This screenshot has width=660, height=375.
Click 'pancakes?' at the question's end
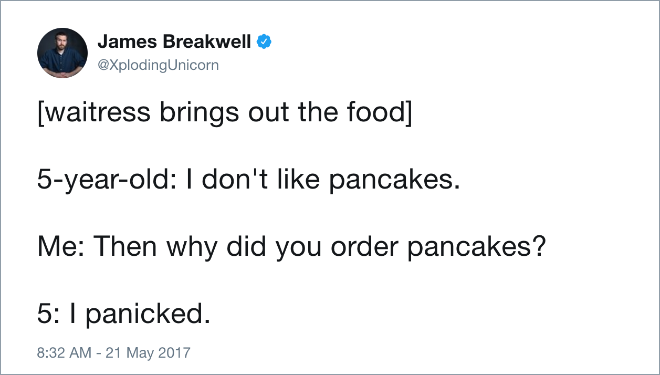[x=476, y=247]
